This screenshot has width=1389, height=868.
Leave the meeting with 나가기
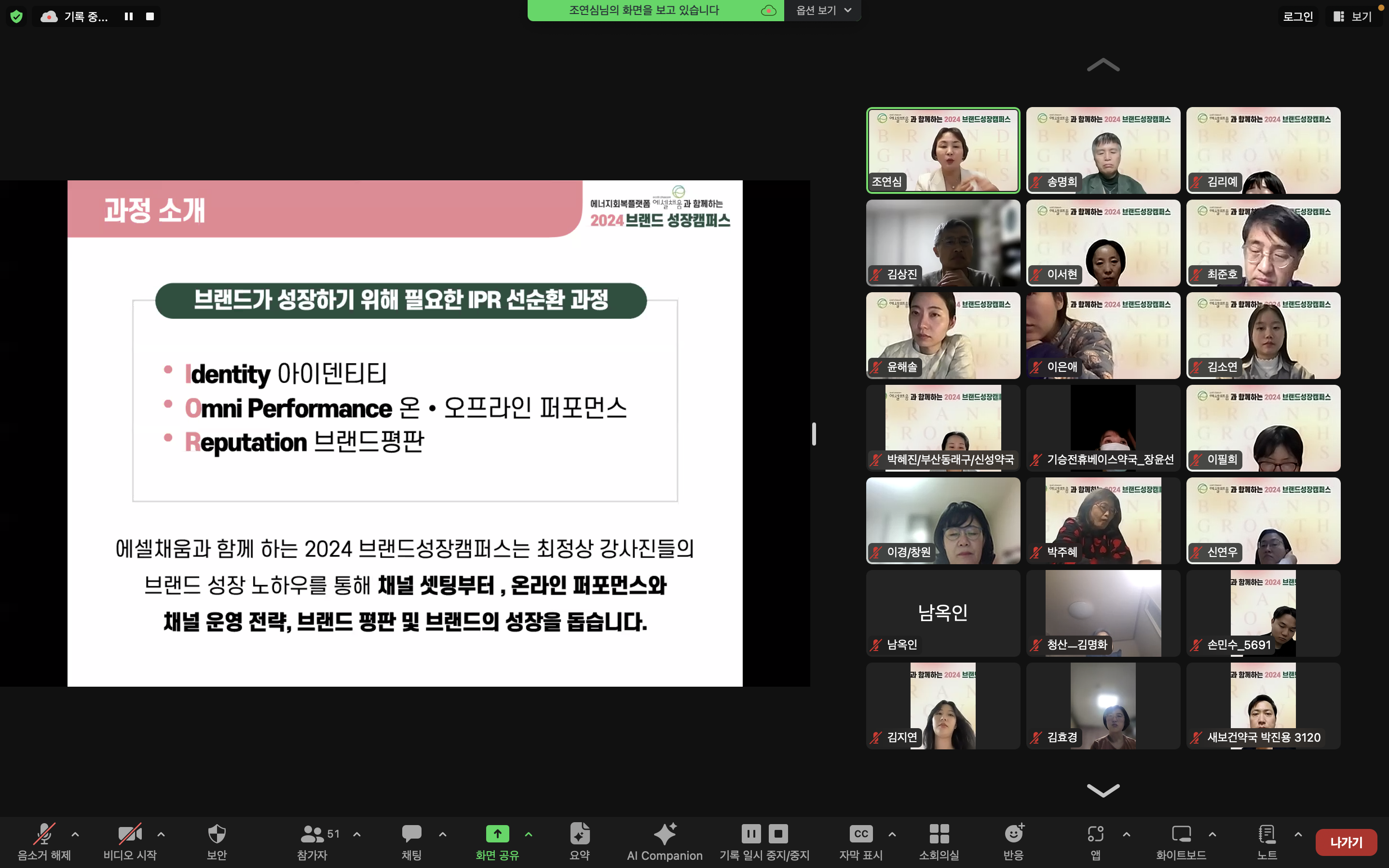click(x=1346, y=841)
